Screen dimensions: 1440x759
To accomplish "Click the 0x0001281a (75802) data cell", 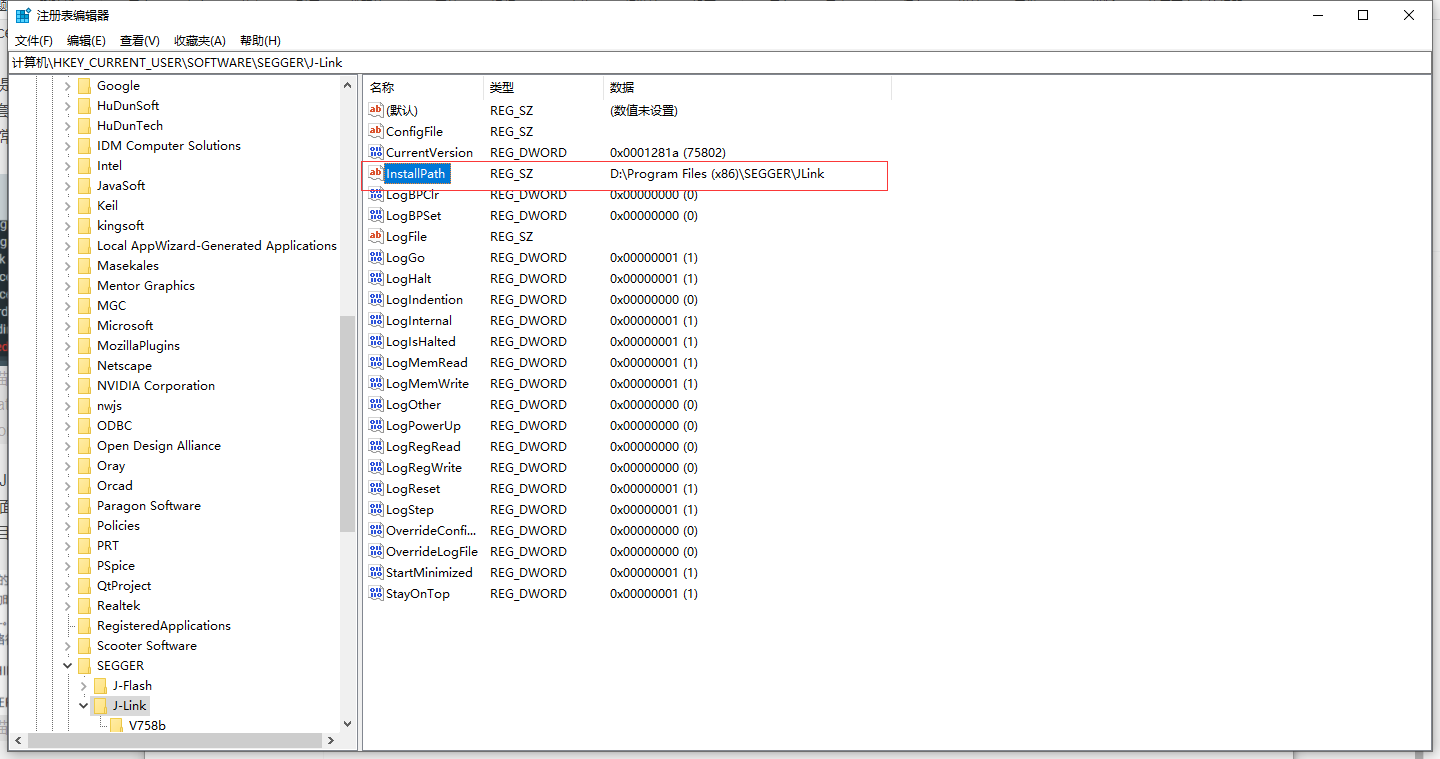I will click(x=668, y=152).
